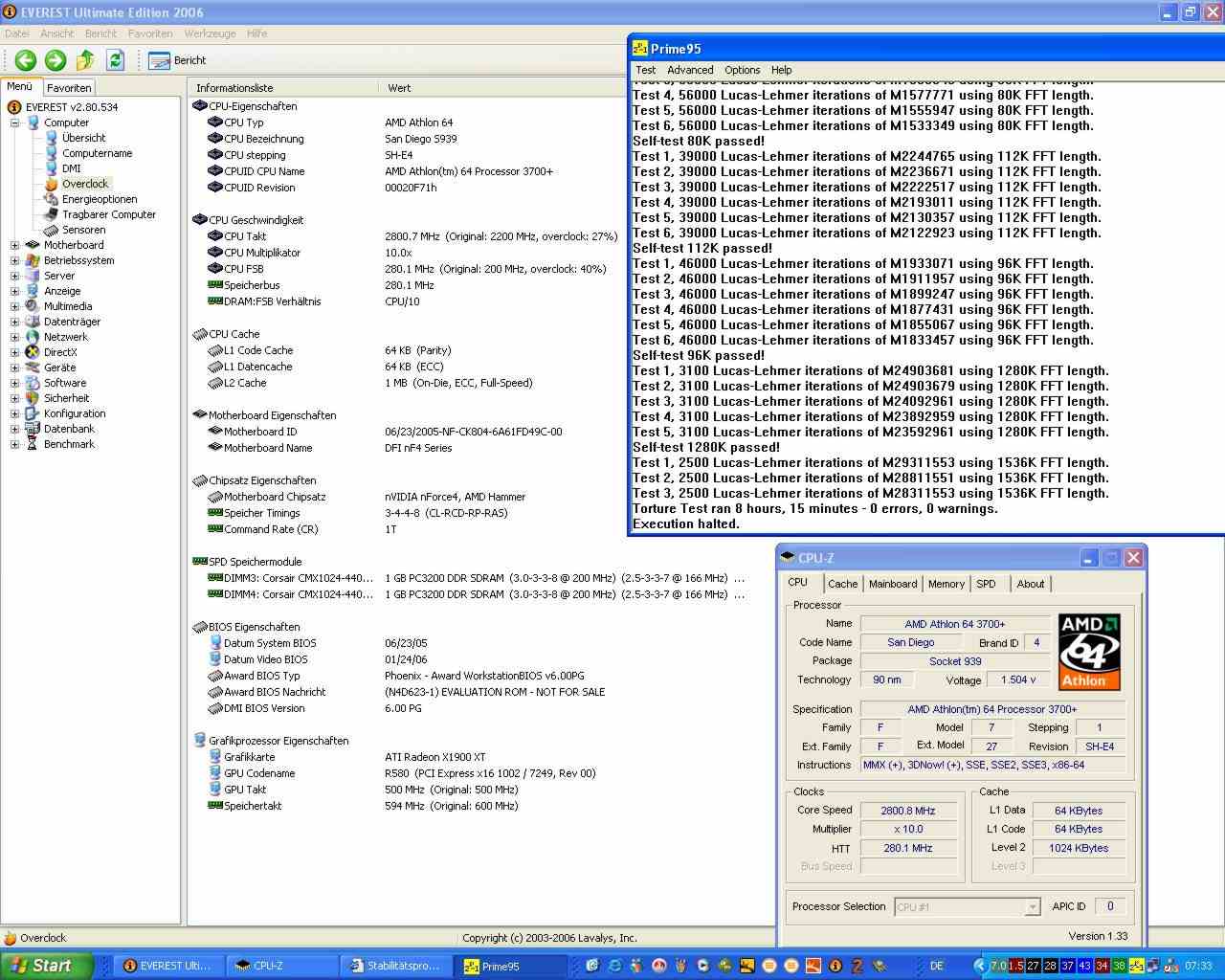1225x980 pixels.
Task: Open the Test menu in Prime95
Action: [x=646, y=70]
